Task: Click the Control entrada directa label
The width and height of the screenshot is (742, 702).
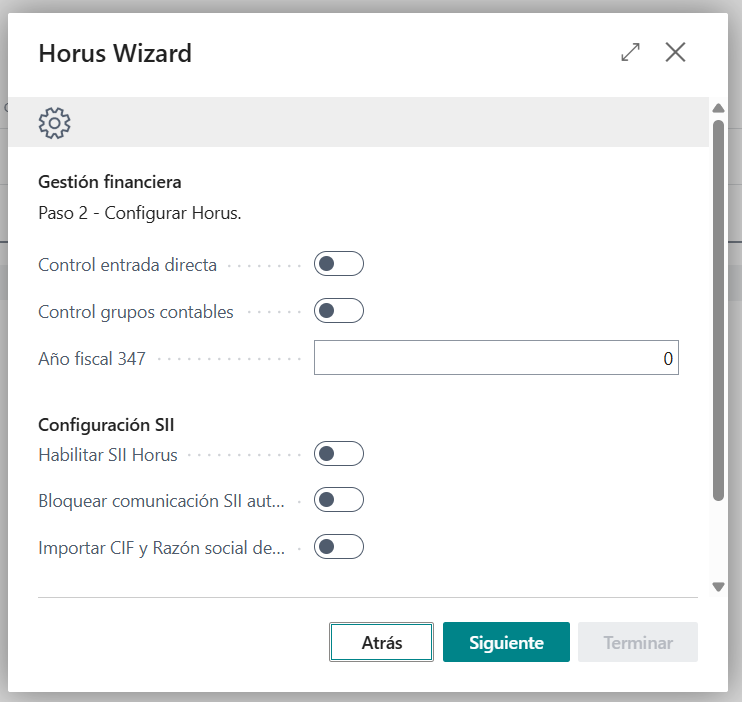Action: [x=127, y=265]
